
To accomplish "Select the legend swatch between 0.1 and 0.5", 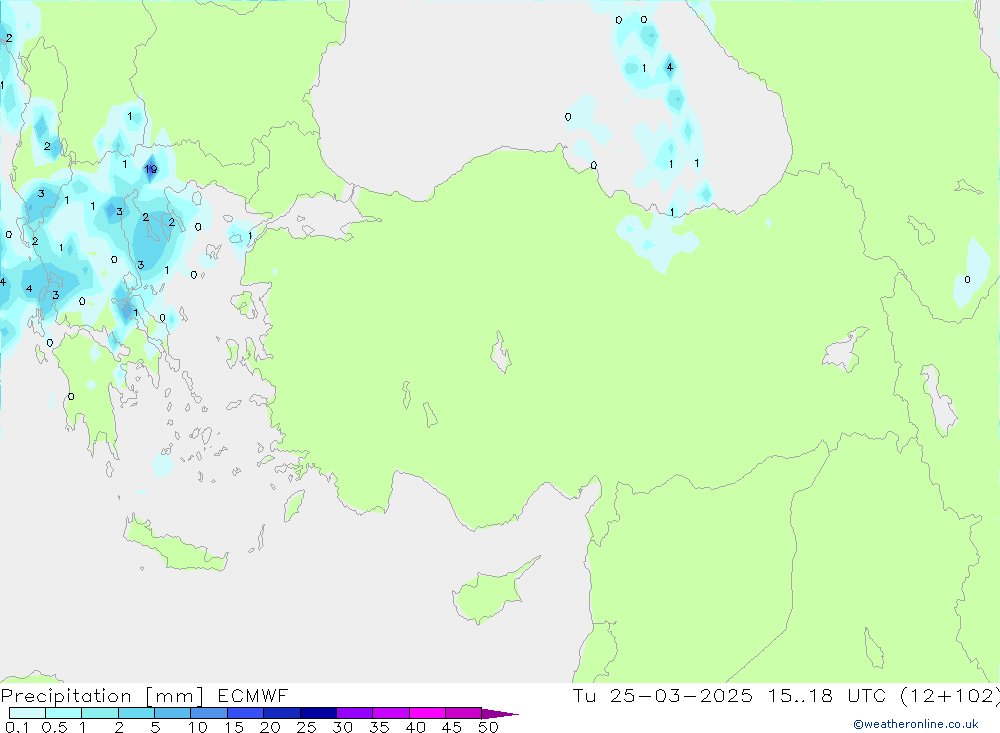I will coord(27,713).
